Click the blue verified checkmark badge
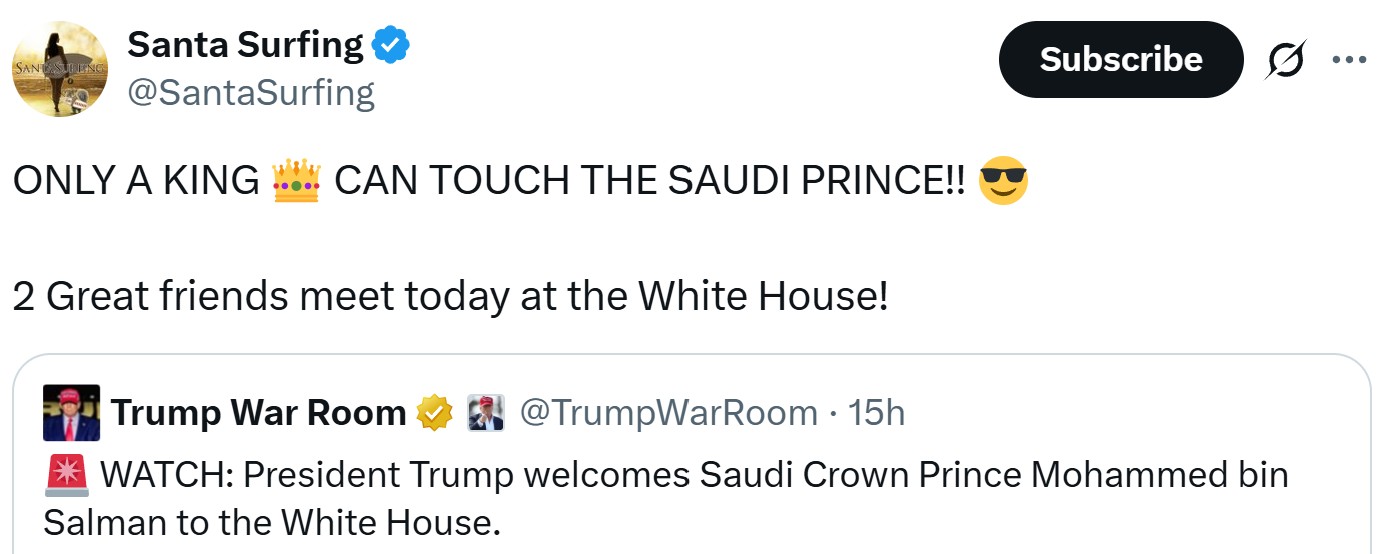The width and height of the screenshot is (1378, 554). [x=391, y=45]
